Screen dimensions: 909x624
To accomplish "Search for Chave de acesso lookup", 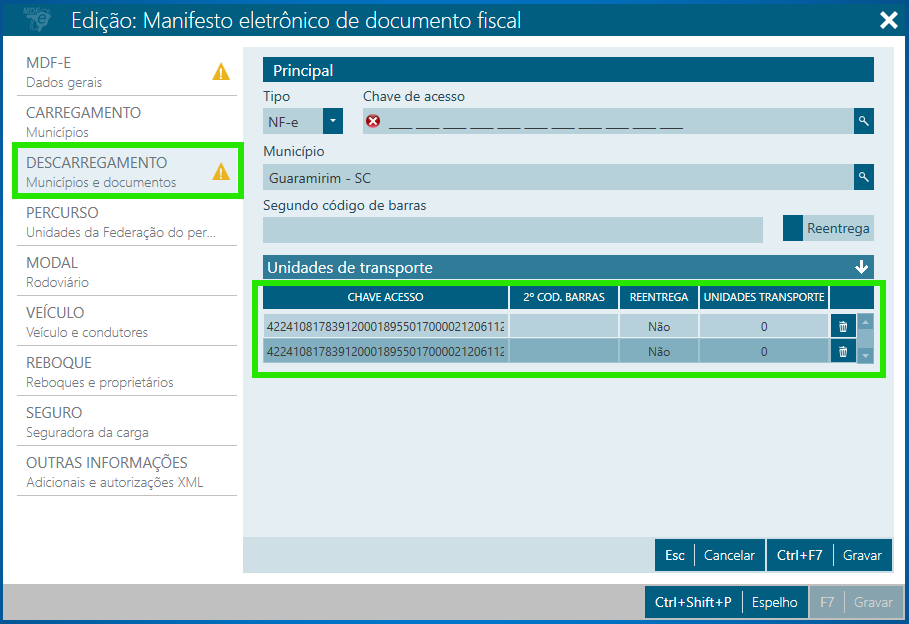I will pos(863,121).
